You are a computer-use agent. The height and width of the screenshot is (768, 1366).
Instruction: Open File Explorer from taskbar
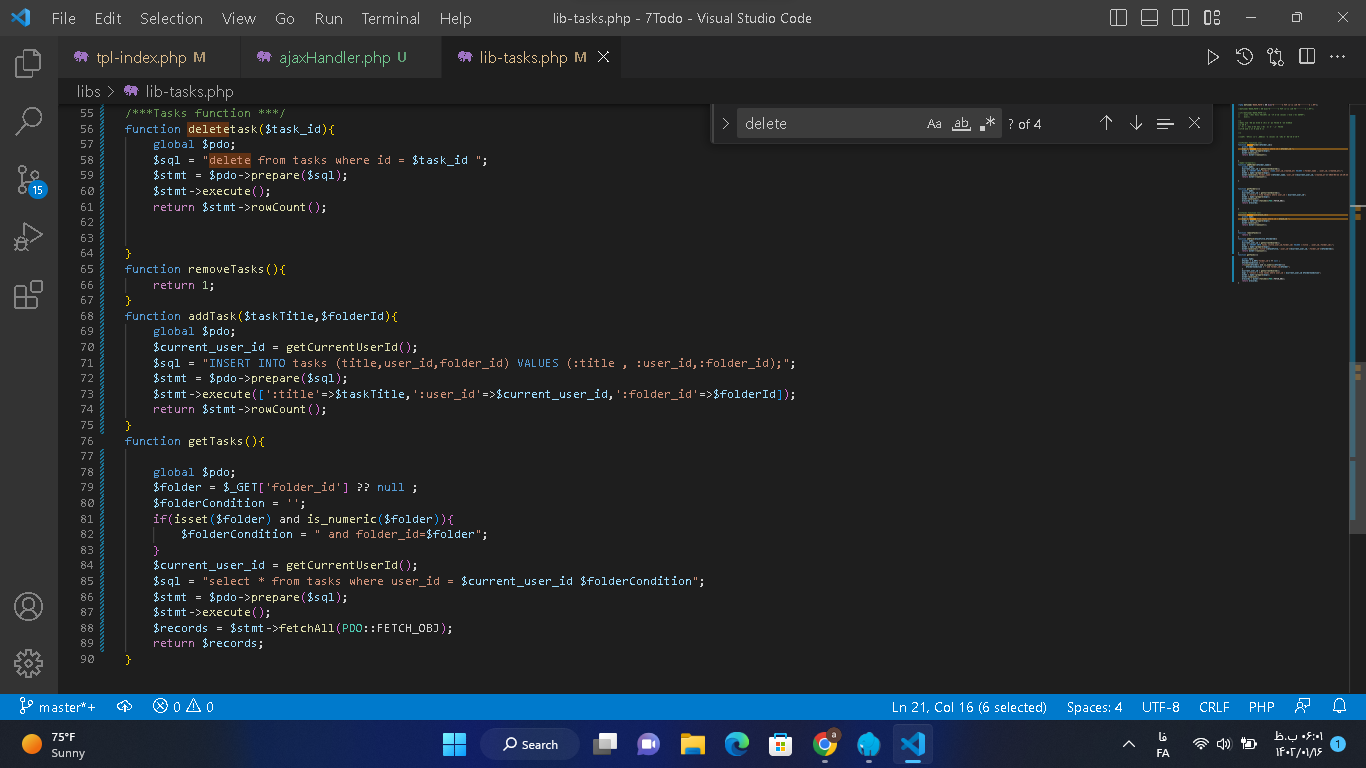click(x=693, y=744)
